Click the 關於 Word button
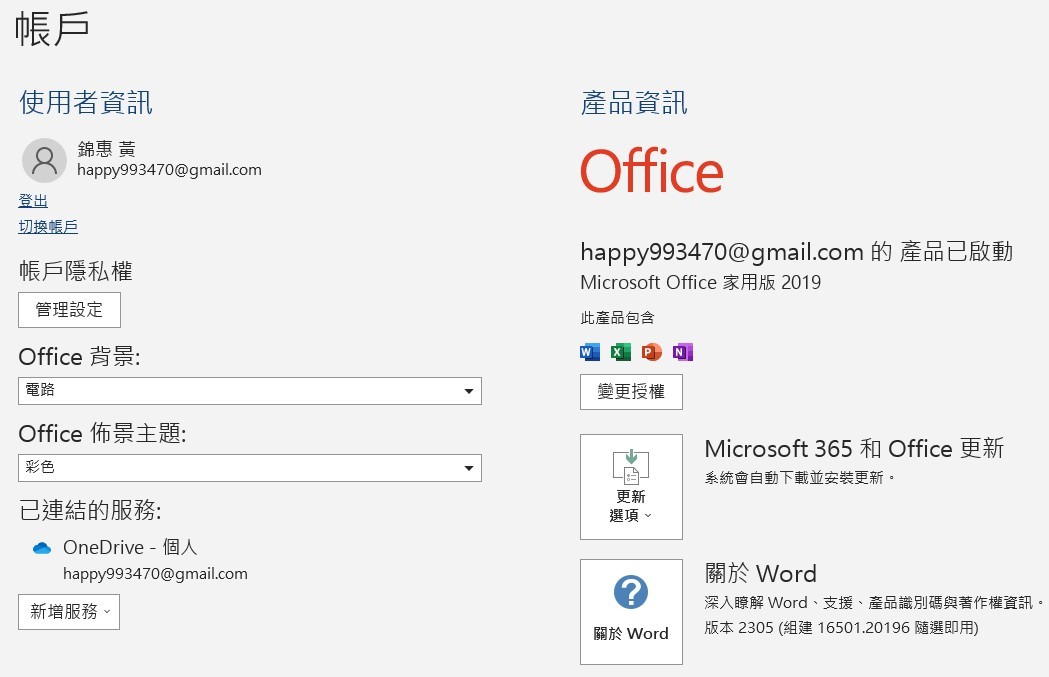This screenshot has height=677, width=1049. pyautogui.click(x=632, y=612)
